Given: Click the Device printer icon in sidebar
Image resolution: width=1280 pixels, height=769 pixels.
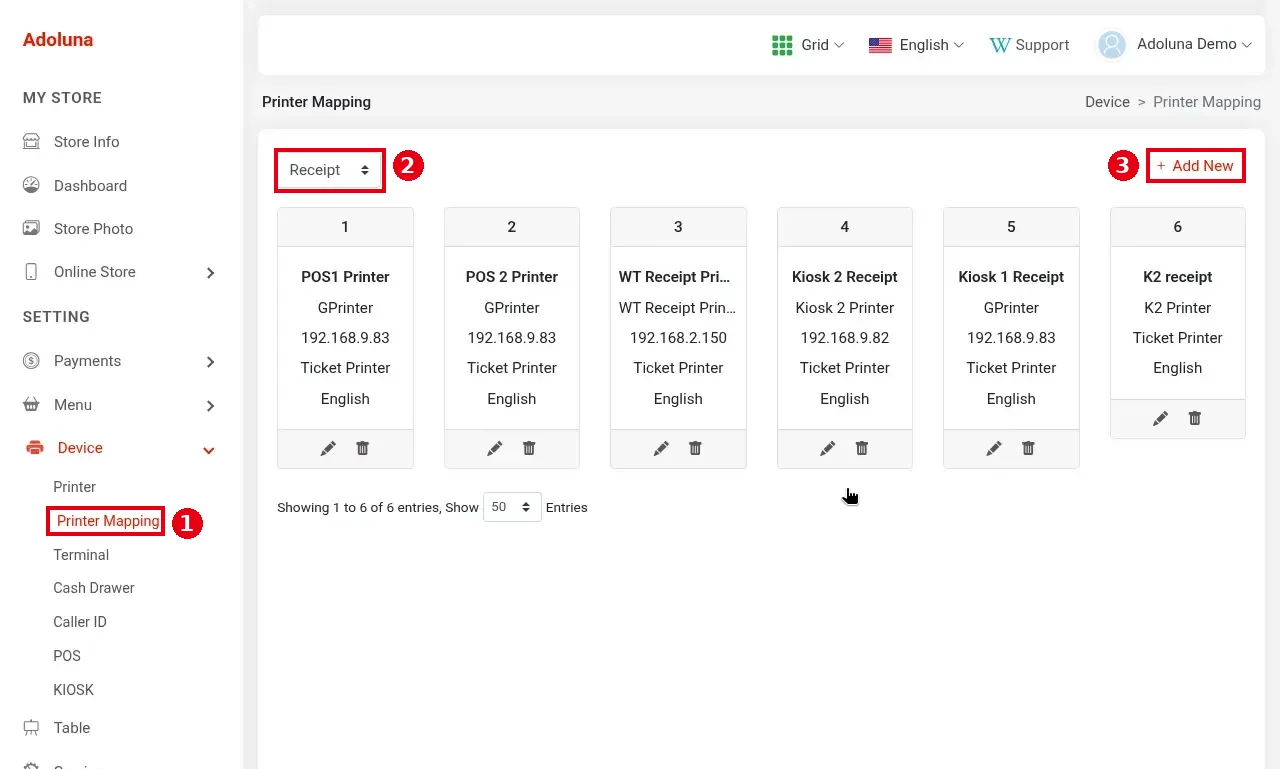Looking at the screenshot, I should [x=35, y=448].
